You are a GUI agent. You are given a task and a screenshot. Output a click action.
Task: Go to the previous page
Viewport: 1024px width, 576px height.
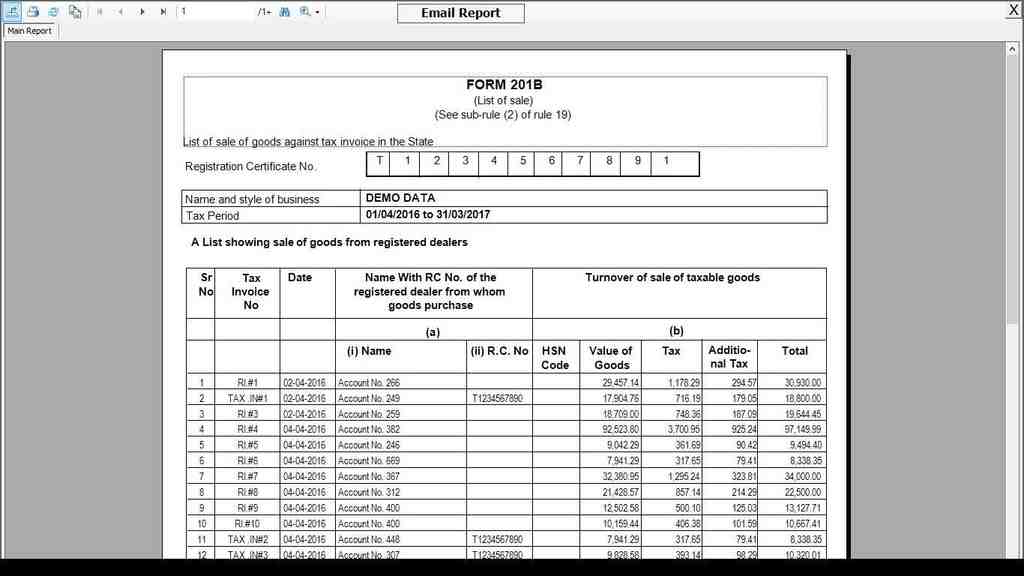pos(120,12)
